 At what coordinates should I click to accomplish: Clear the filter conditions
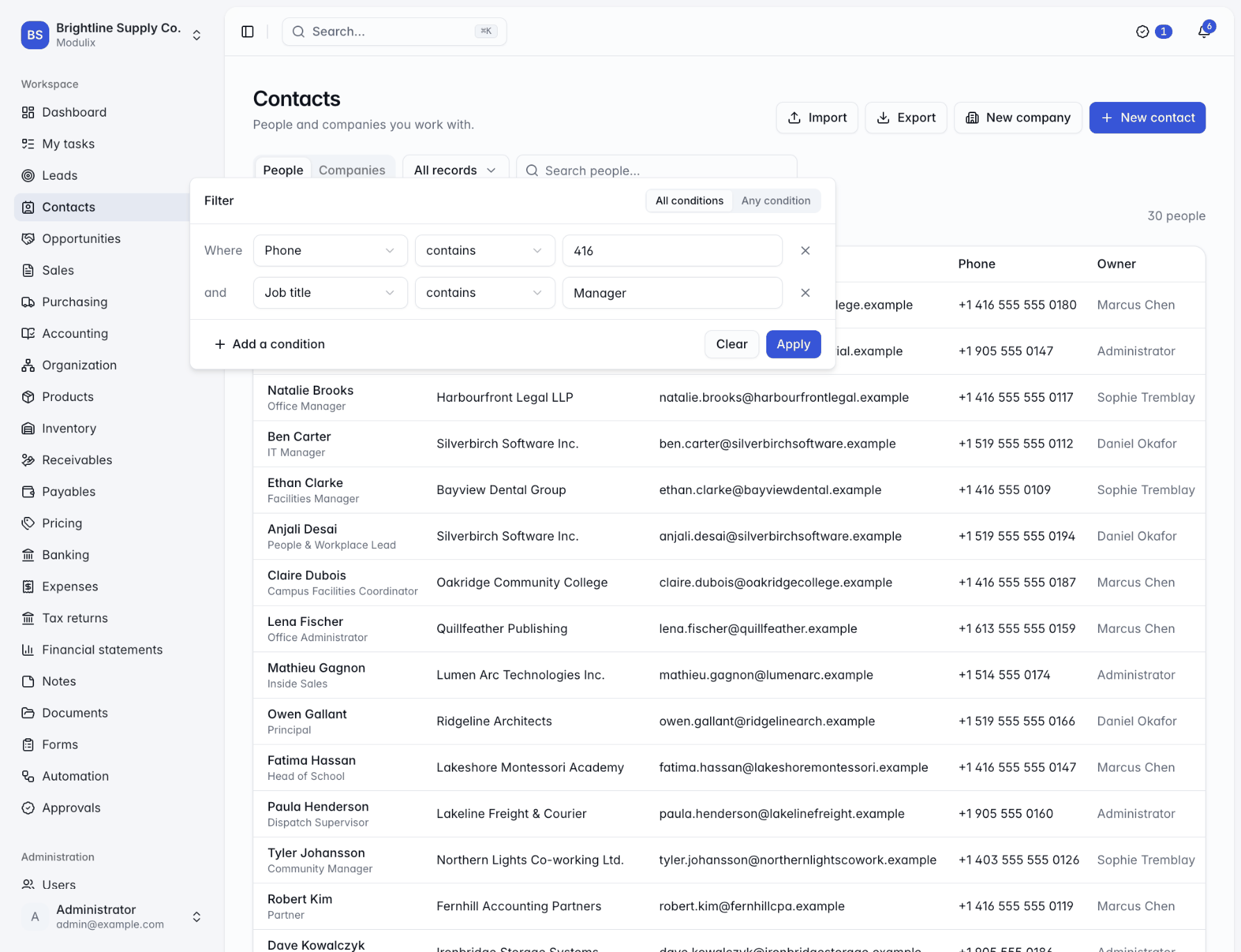732,344
